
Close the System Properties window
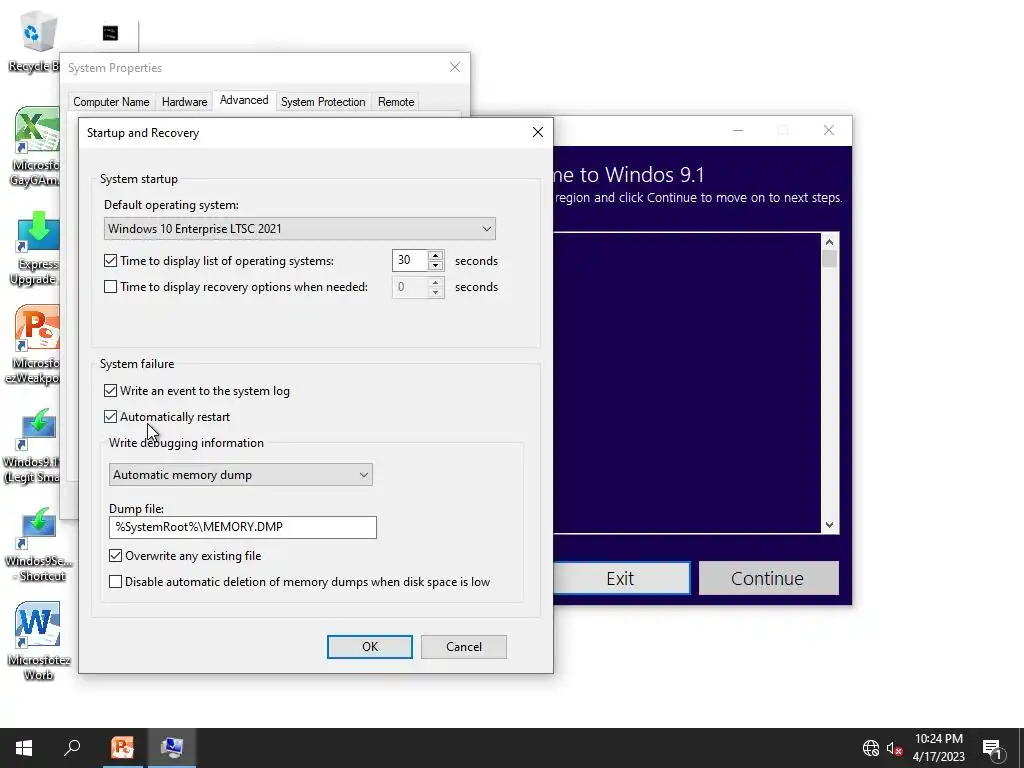[455, 67]
